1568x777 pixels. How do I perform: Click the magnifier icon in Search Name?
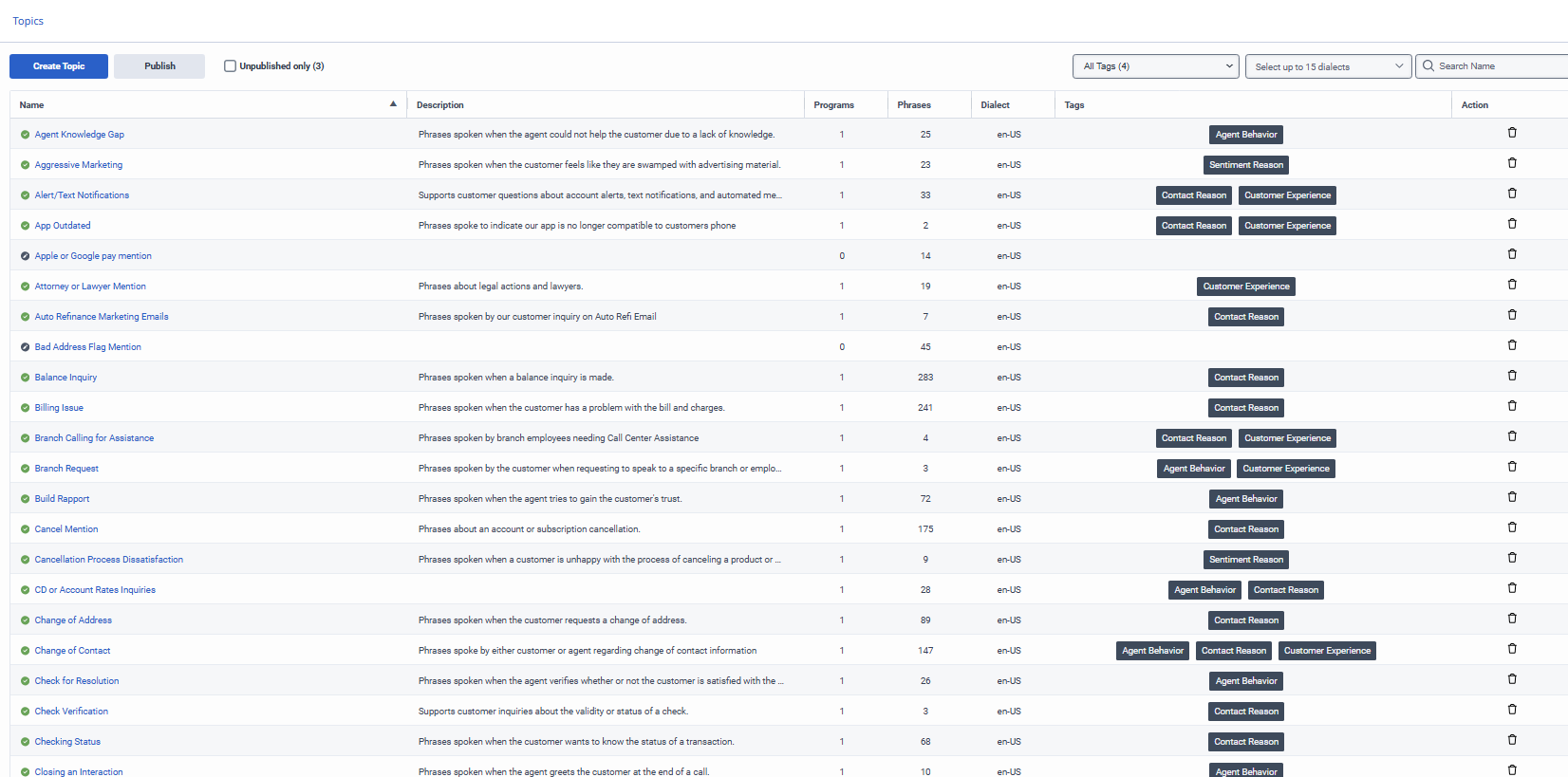coord(1428,66)
